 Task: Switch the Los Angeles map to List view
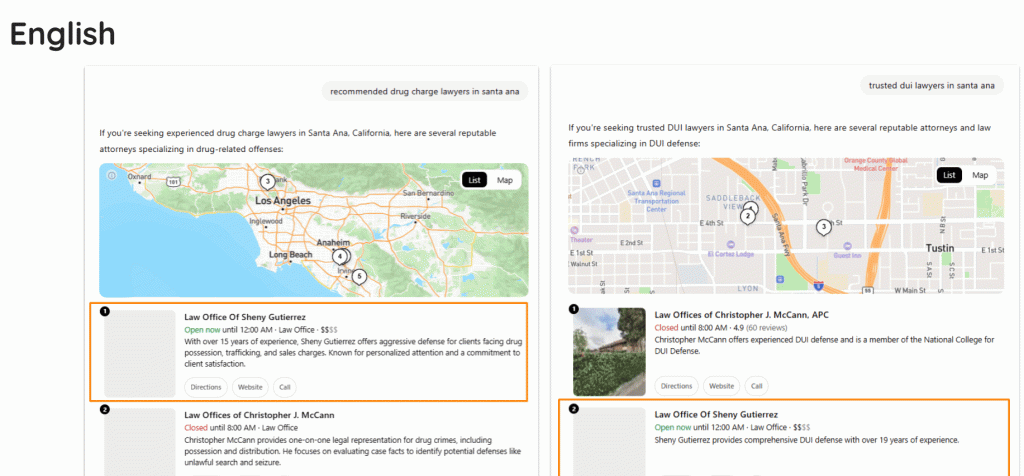coord(475,180)
